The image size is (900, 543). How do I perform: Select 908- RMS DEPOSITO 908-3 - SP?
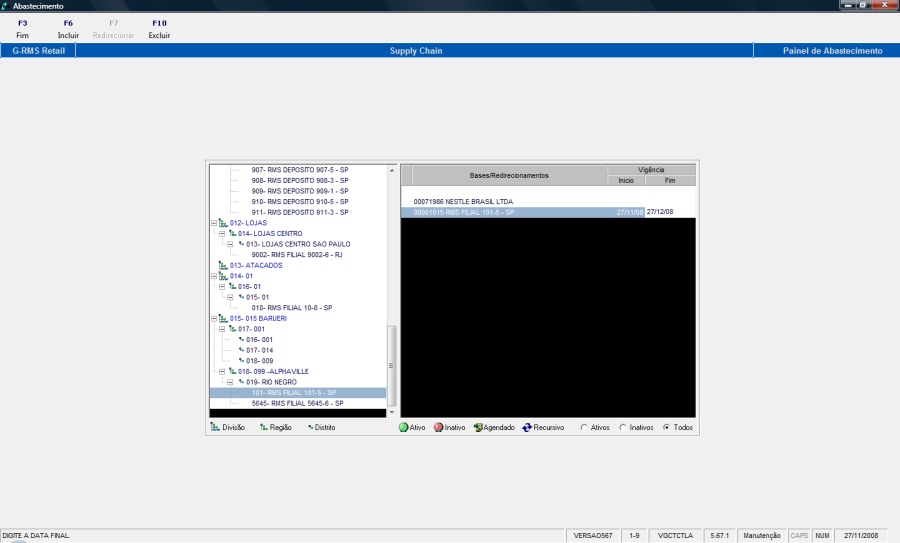[x=300, y=180]
